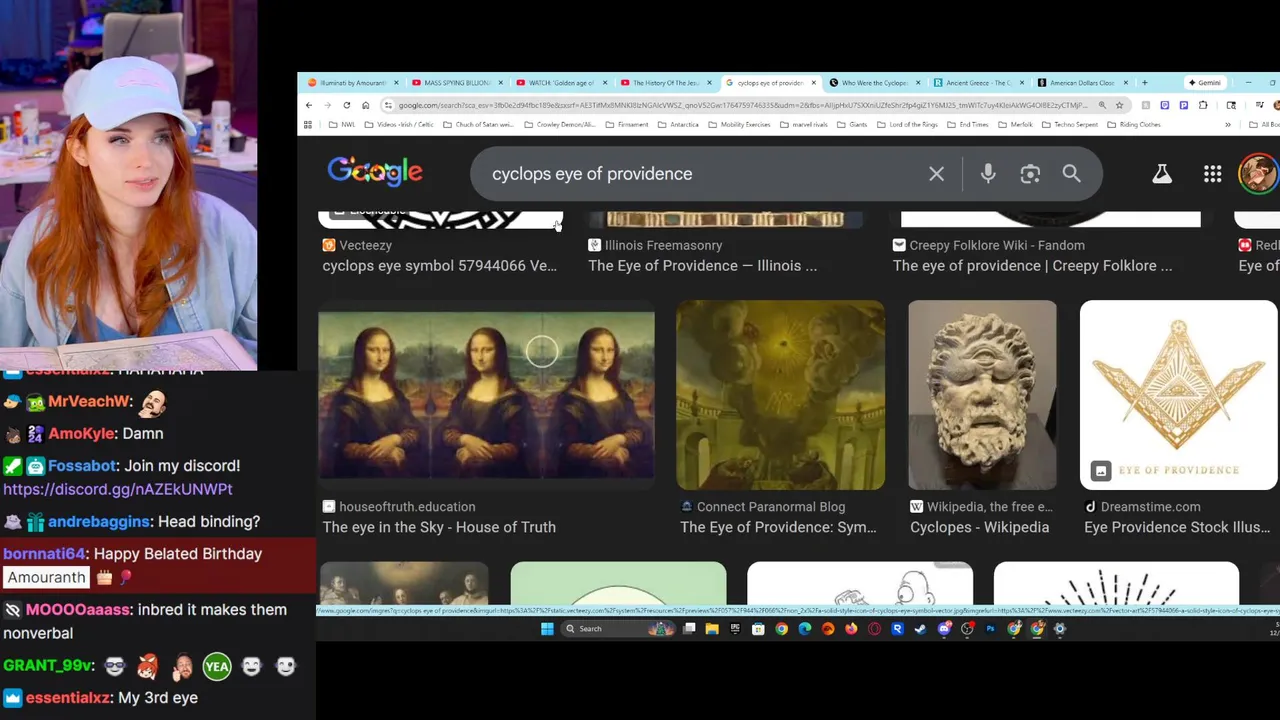Open Chuch of Satan bookmarks folder

tap(479, 125)
